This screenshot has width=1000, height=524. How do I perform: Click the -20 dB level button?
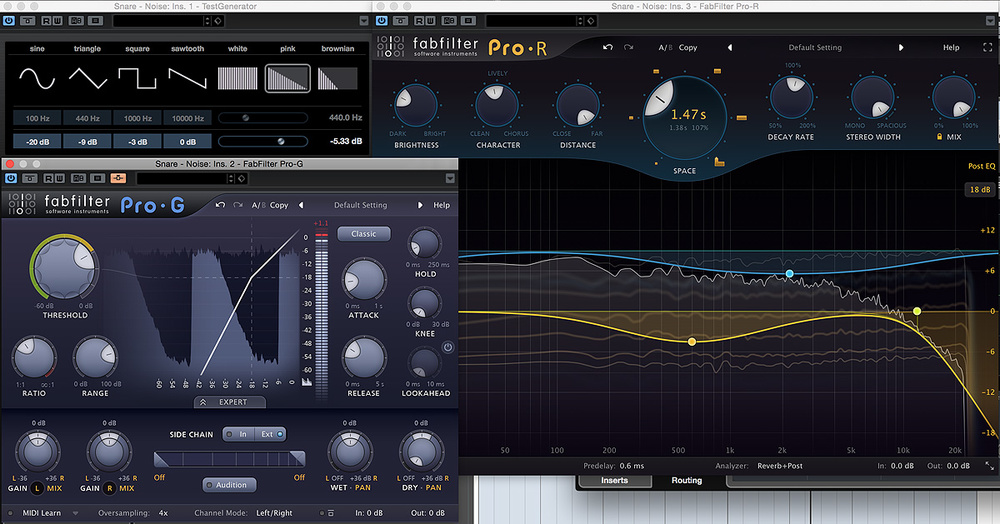(38, 142)
